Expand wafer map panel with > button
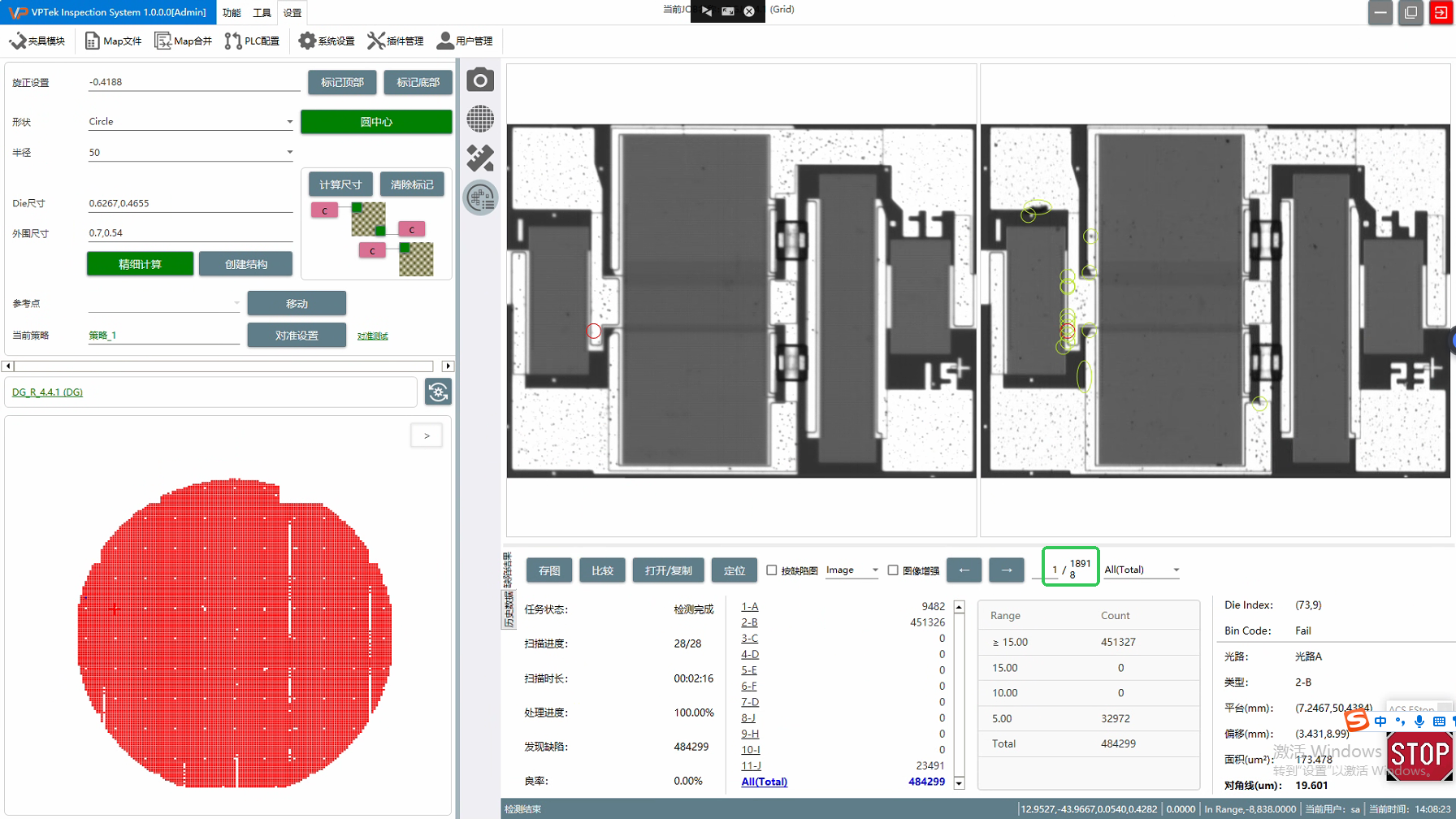Viewport: 1456px width, 819px height. tap(427, 435)
